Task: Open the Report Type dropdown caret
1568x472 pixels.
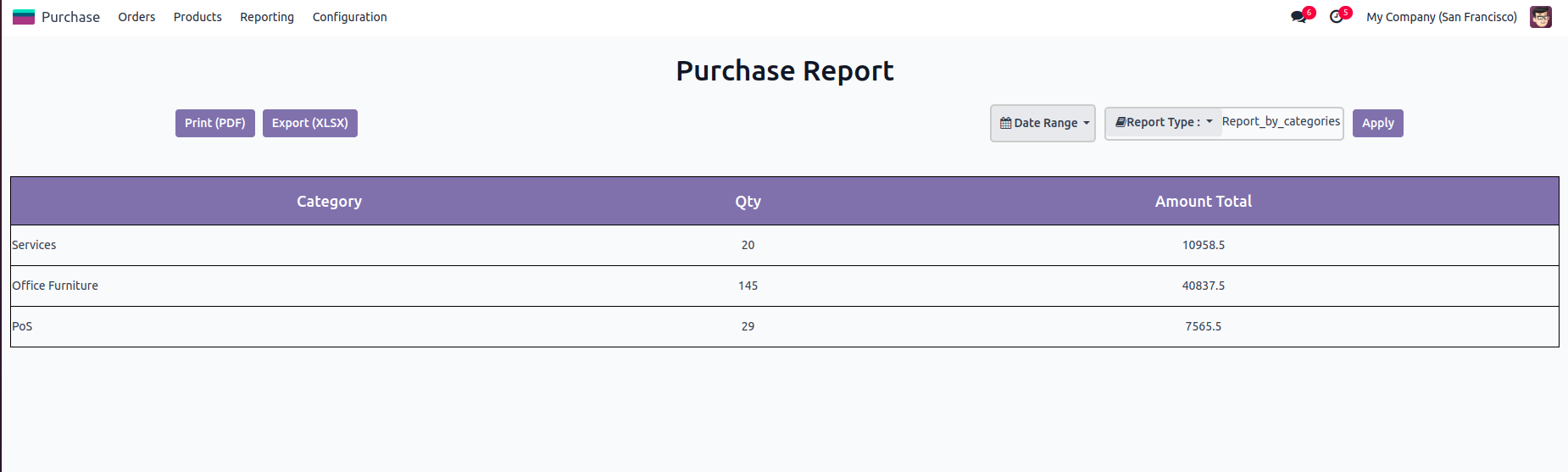Action: pos(1209,122)
